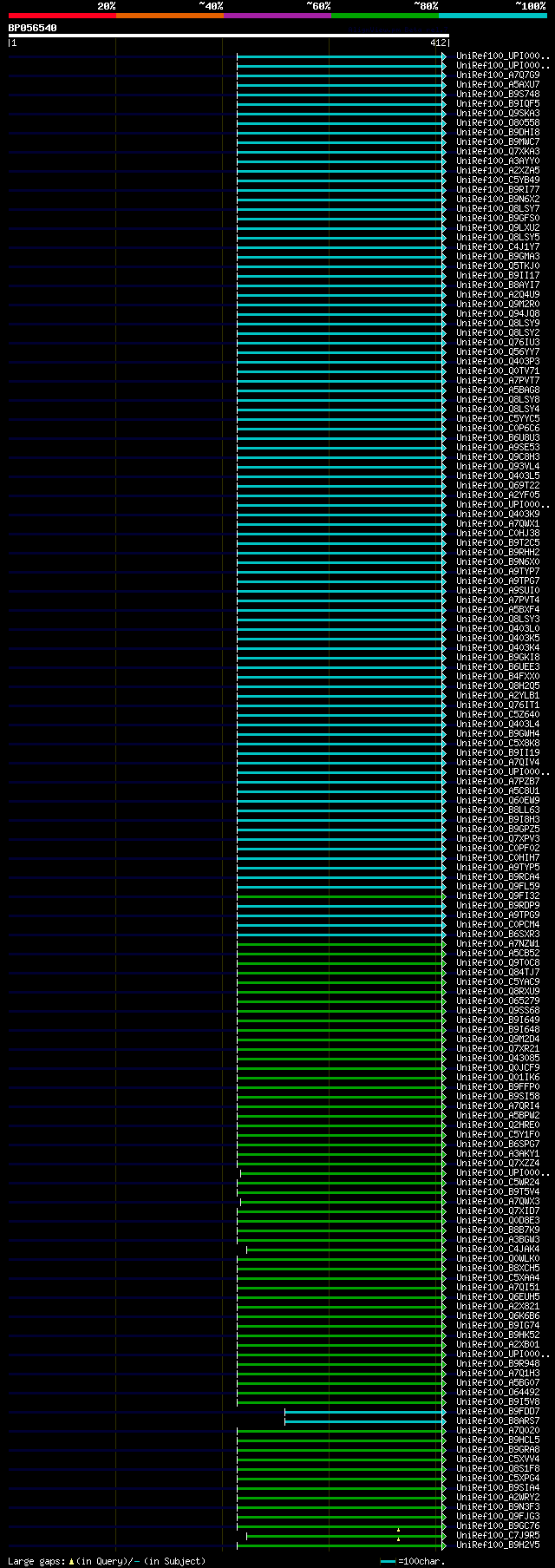Click the white query sequence bar
The image size is (555, 1568).
(x=228, y=36)
